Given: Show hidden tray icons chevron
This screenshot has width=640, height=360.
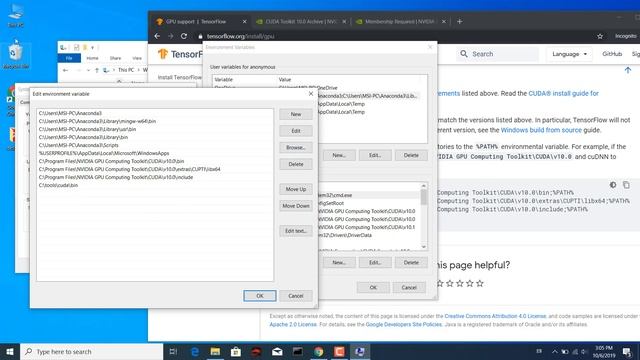Looking at the screenshot, I should pyautogui.click(x=555, y=351).
